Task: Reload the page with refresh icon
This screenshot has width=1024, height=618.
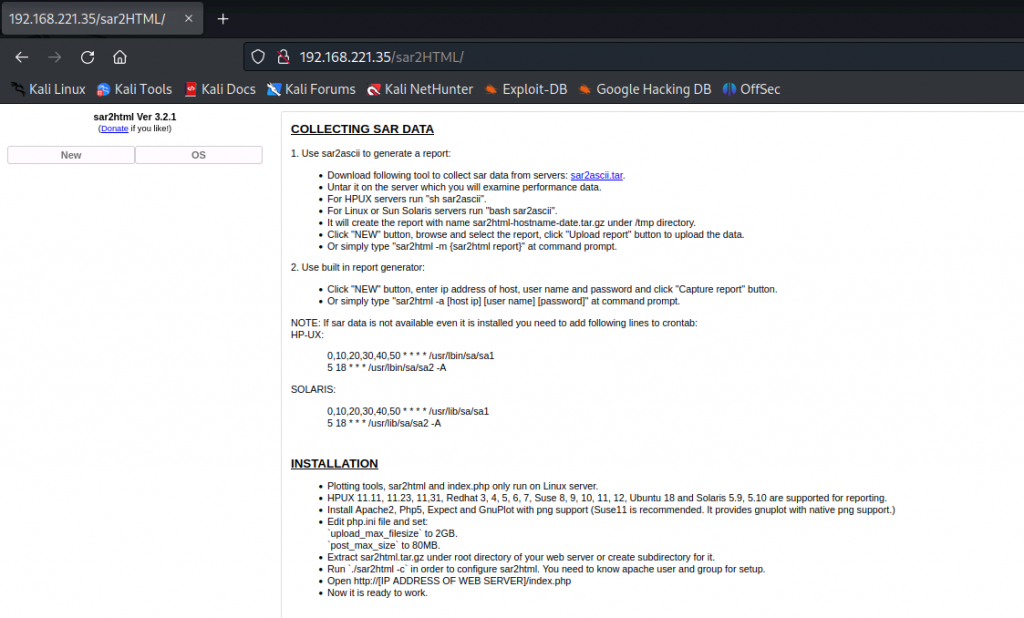Action: point(88,57)
